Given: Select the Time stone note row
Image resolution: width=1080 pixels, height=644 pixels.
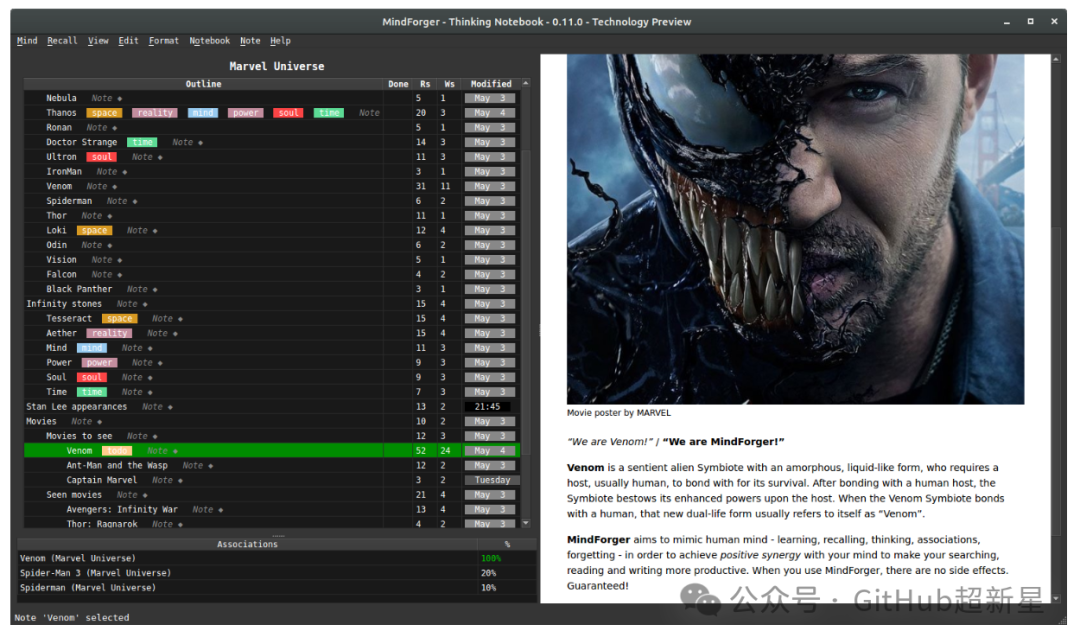Looking at the screenshot, I should [x=272, y=392].
